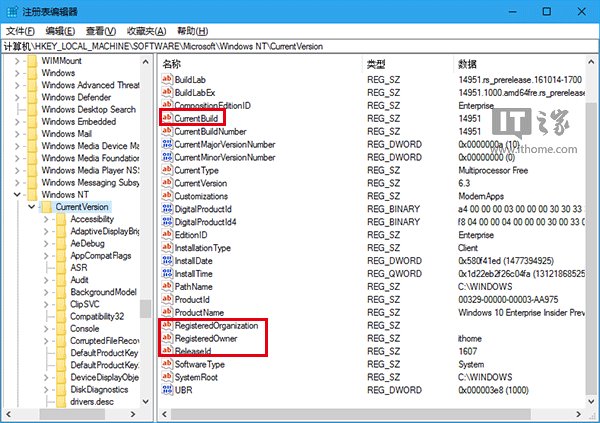Click the string icon beside RegisteredOwner

click(167, 338)
